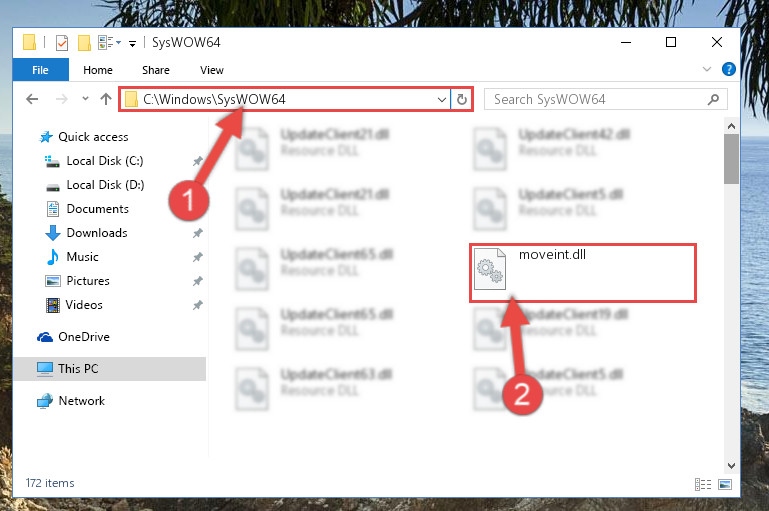This screenshot has height=511, width=769.
Task: Toggle the pin beside Local Disk (C:)
Action: [198, 161]
